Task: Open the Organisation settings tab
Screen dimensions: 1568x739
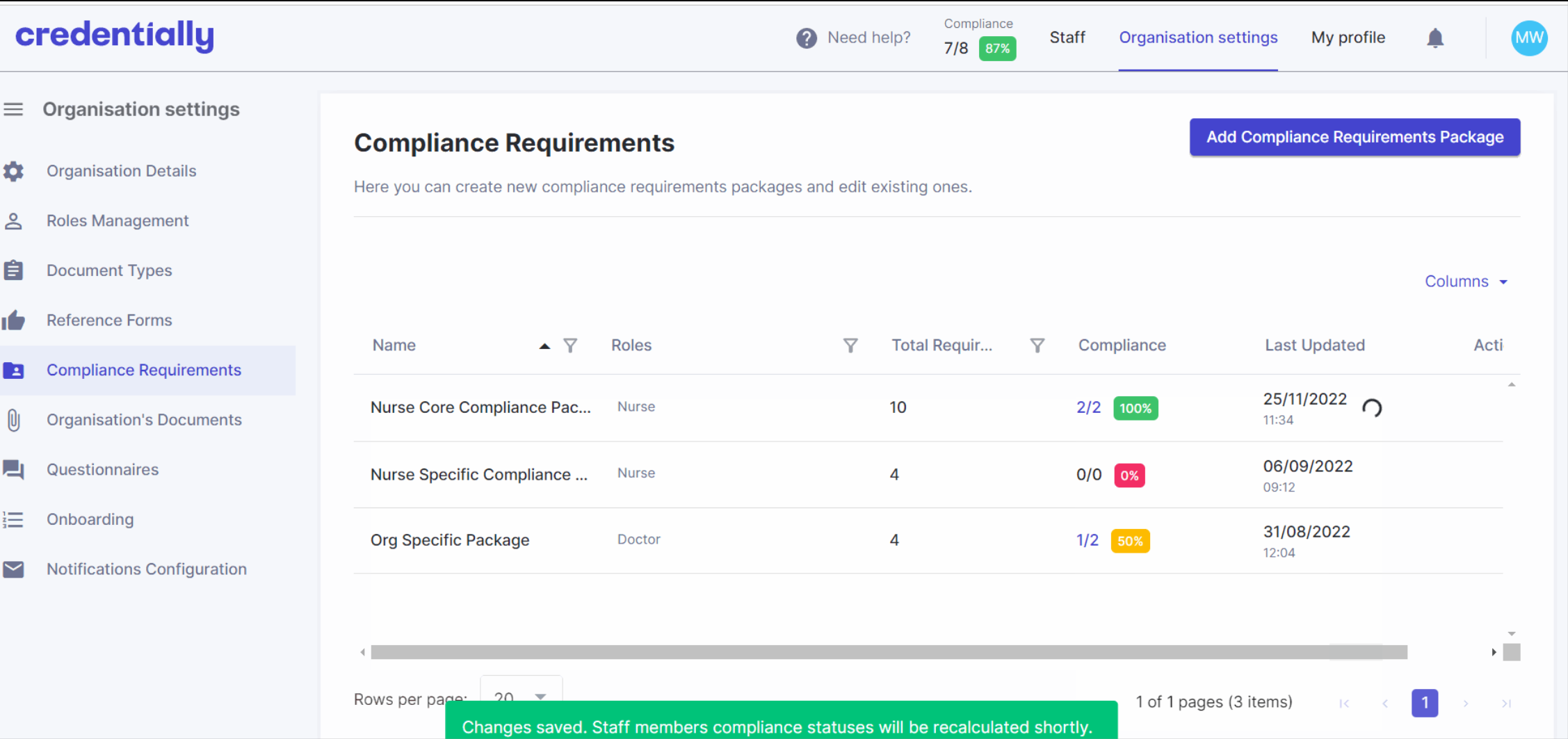Action: [1198, 38]
